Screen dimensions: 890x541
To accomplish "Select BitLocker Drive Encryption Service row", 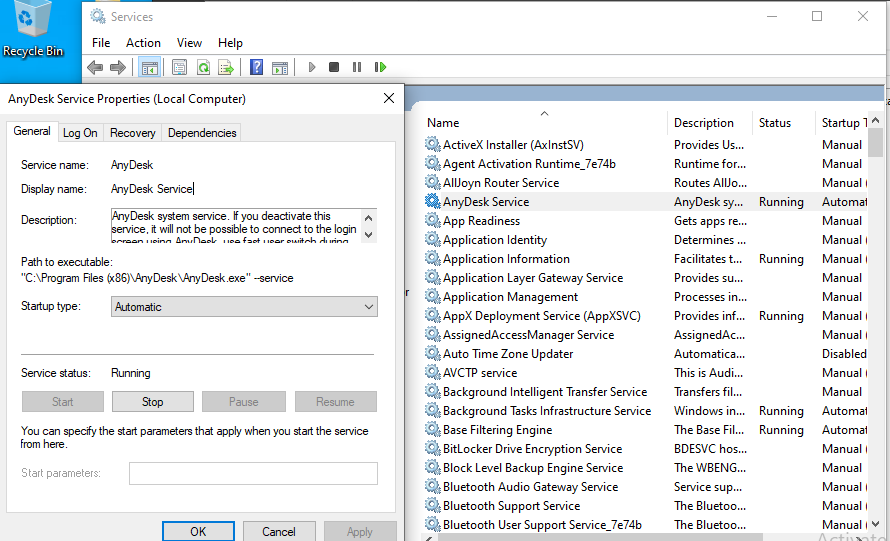I will 646,448.
